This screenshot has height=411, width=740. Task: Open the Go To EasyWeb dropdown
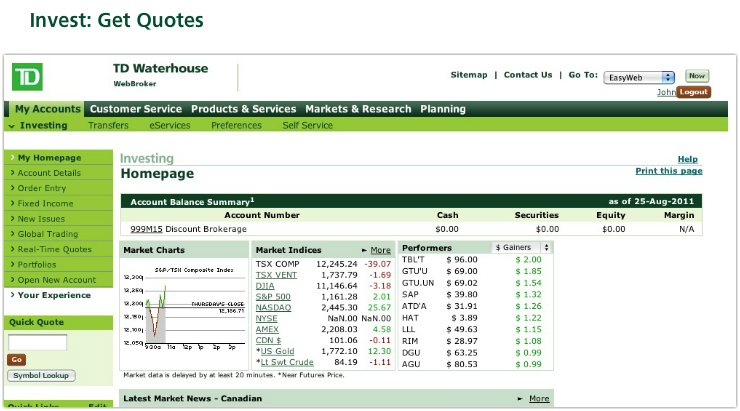point(641,76)
